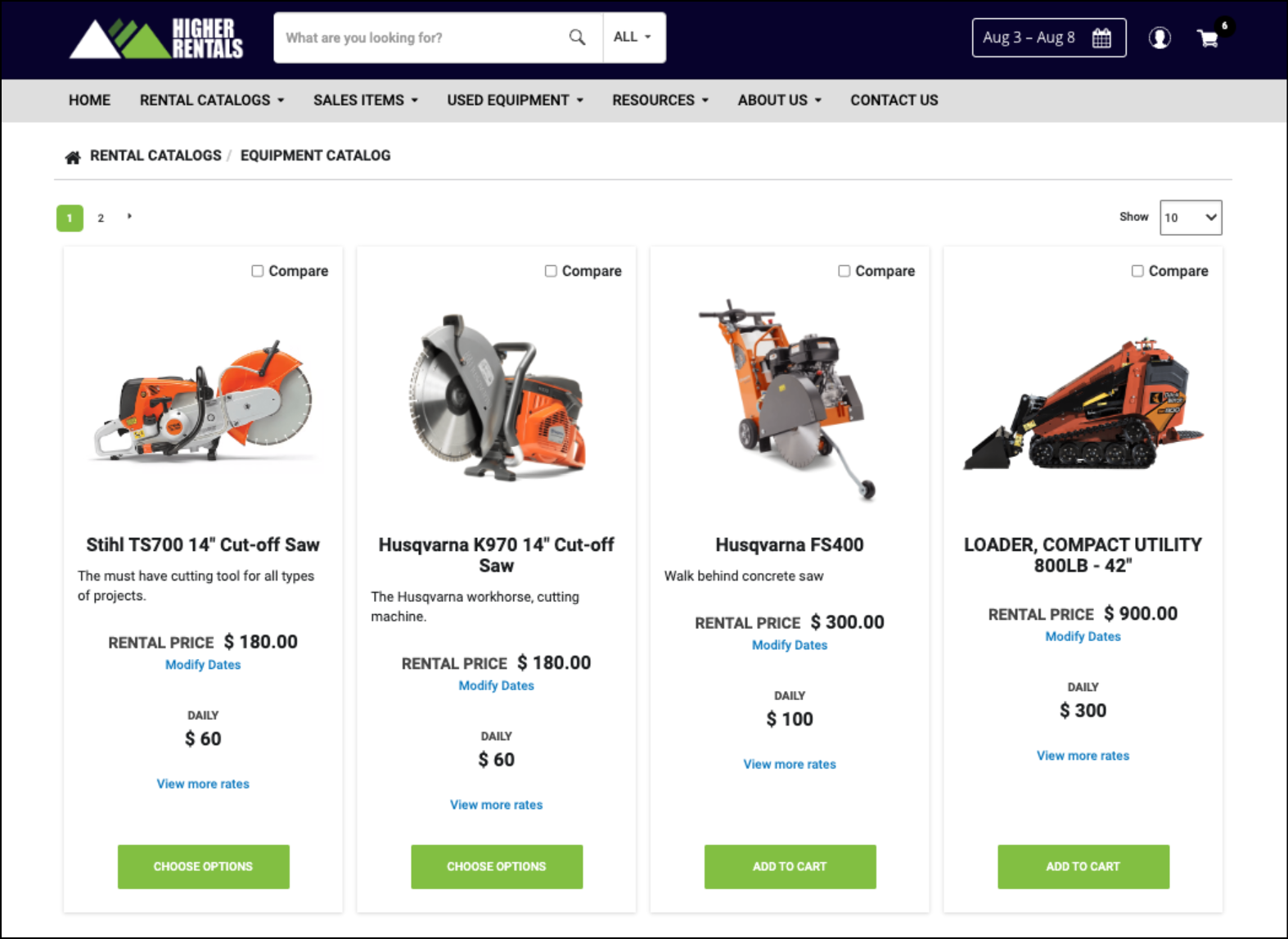The height and width of the screenshot is (939, 1288).
Task: Go to the Home menu item
Action: 89,100
